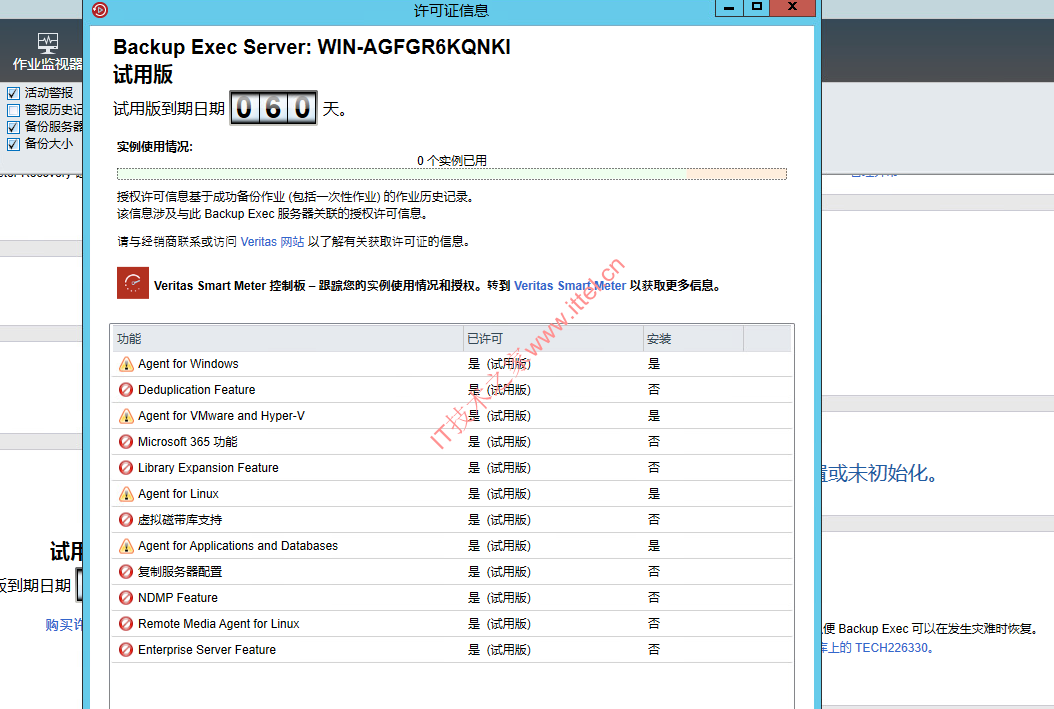This screenshot has height=709, width=1054.
Task: Select the 虚拟磁带库支持 row name
Action: pyautogui.click(x=179, y=519)
